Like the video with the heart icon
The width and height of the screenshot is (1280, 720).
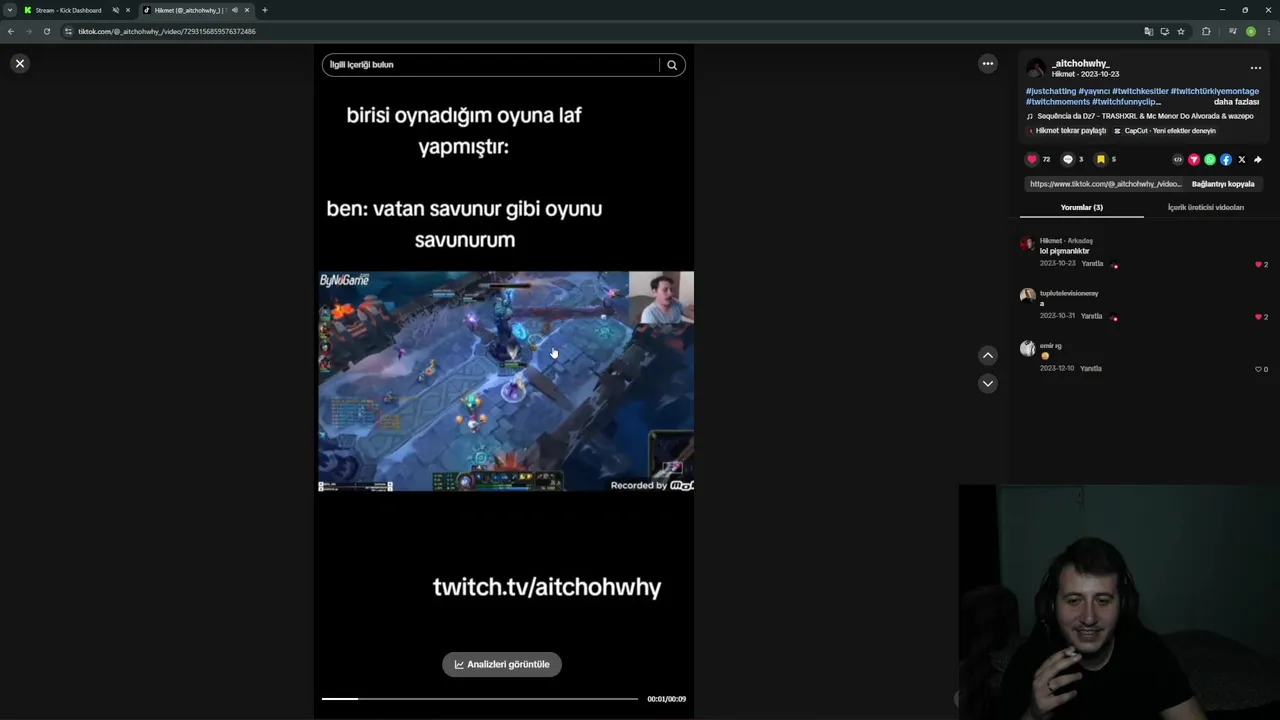pos(1032,159)
